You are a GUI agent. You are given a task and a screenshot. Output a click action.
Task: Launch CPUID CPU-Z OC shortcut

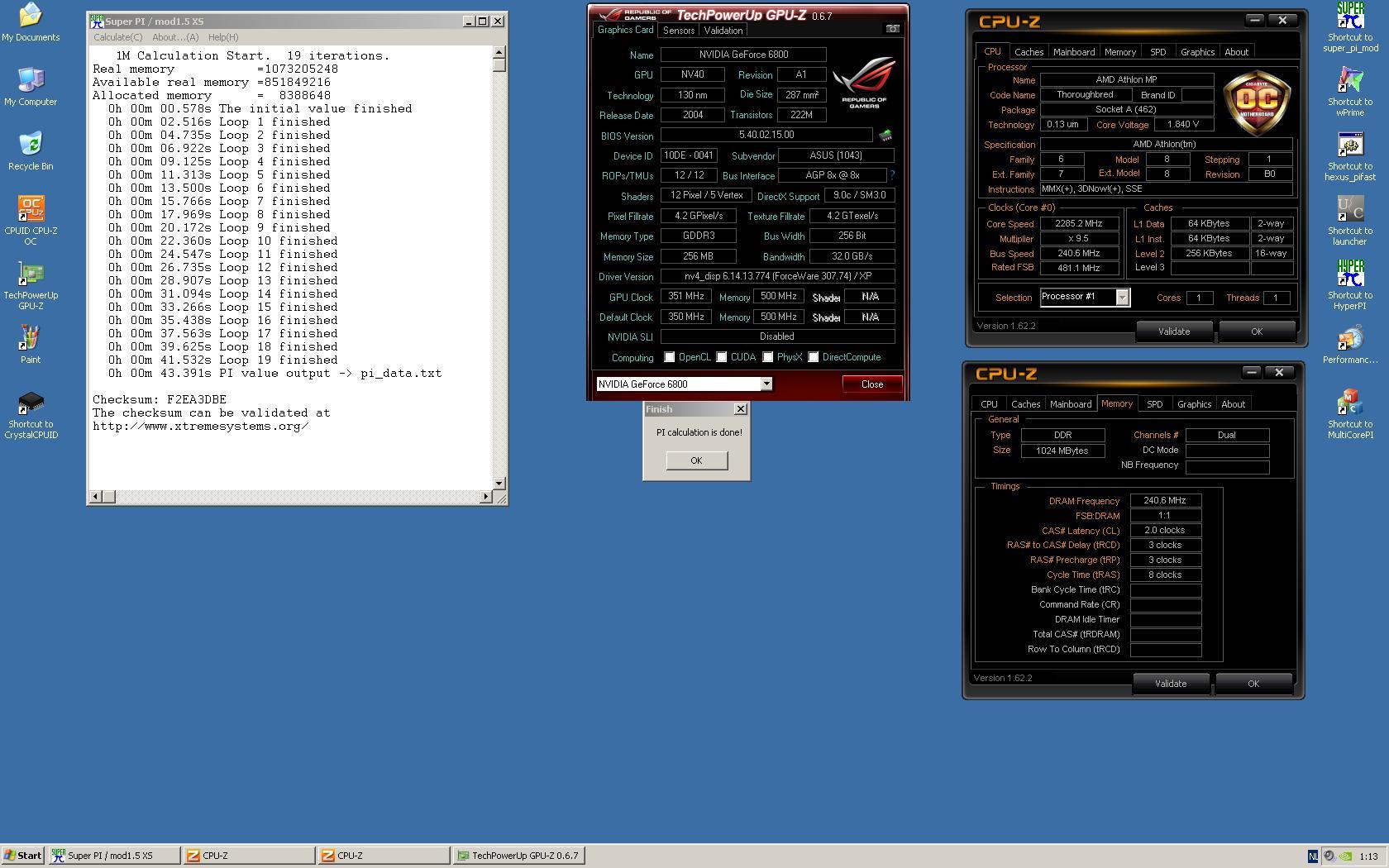tap(31, 221)
